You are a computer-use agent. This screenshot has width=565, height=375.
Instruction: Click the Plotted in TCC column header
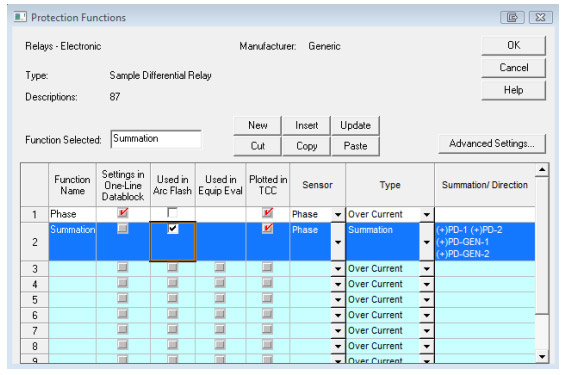pos(268,185)
